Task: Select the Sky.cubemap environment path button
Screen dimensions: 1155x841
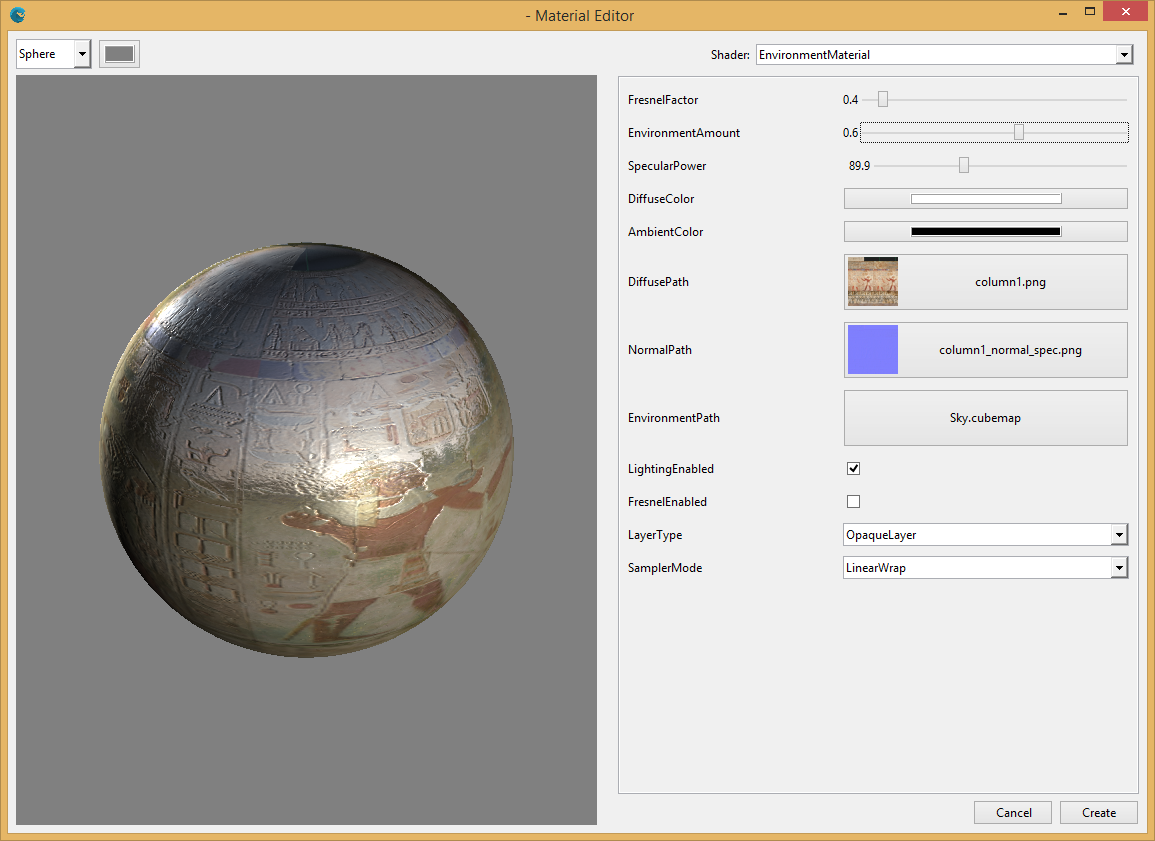Action: (986, 418)
